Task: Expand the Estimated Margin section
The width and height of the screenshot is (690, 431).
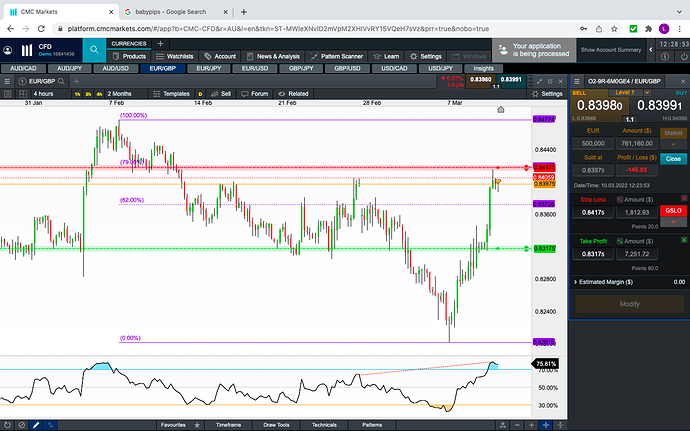Action: click(575, 282)
